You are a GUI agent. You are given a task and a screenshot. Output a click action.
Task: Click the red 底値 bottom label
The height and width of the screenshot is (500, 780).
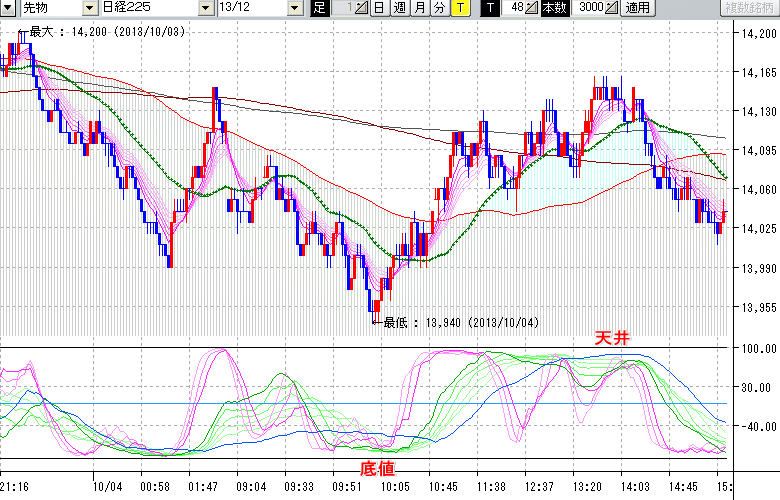(377, 468)
